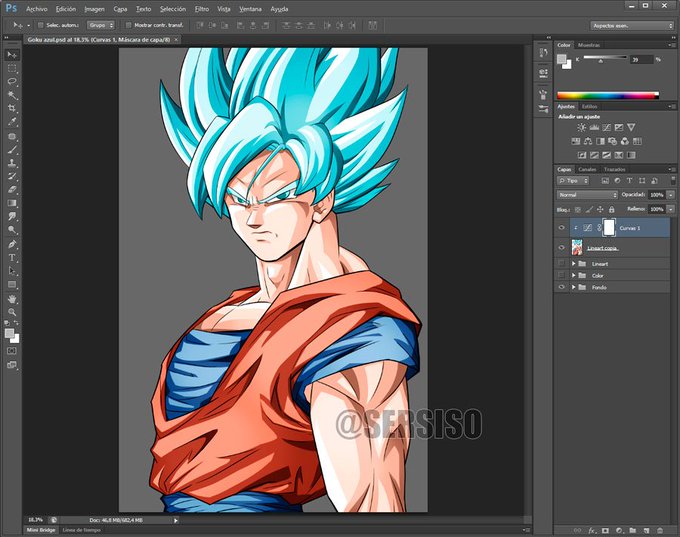Select the Lasso tool

pyautogui.click(x=12, y=82)
